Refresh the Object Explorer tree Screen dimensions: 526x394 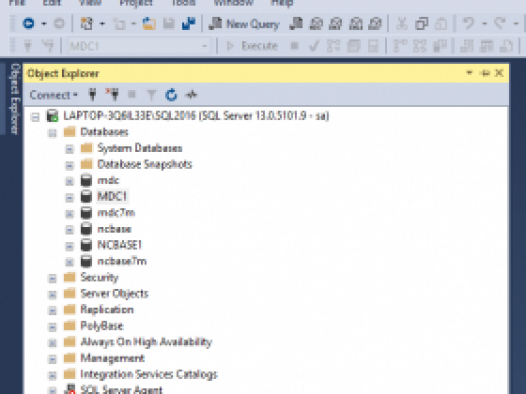click(x=171, y=95)
